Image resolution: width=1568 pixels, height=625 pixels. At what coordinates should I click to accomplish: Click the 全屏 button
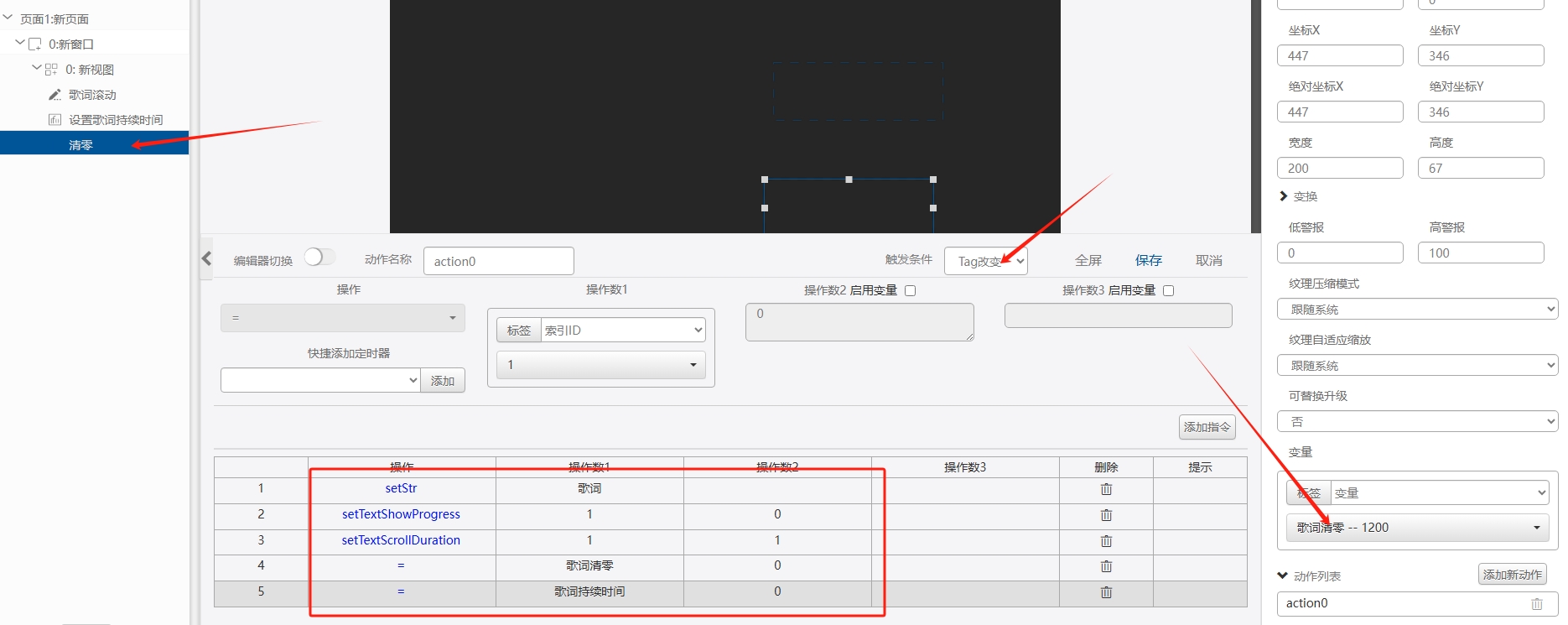1088,261
